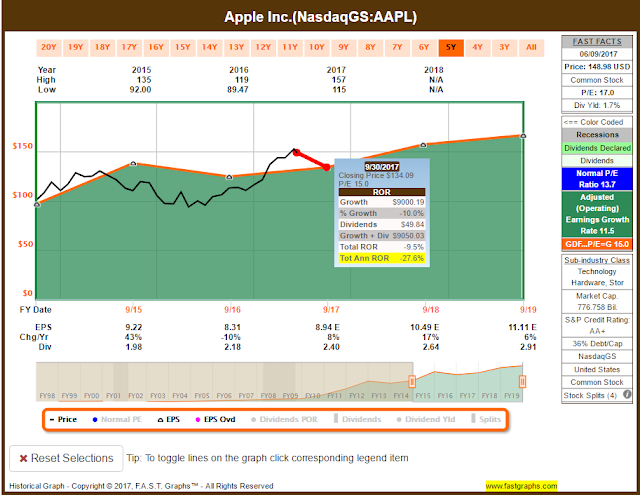Click the Div Yld: 1.7% value
Screen dimensions: 640x495
(x=597, y=105)
